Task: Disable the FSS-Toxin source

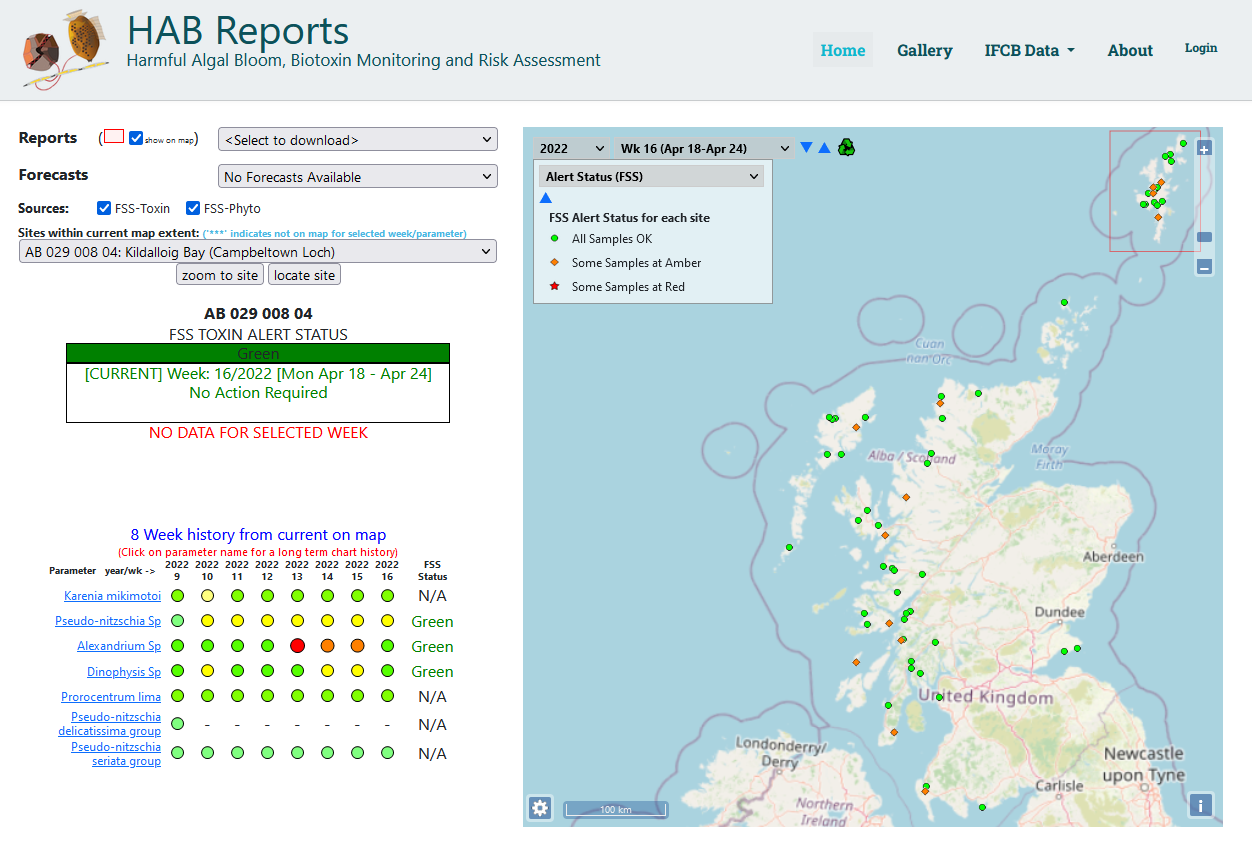Action: [103, 208]
